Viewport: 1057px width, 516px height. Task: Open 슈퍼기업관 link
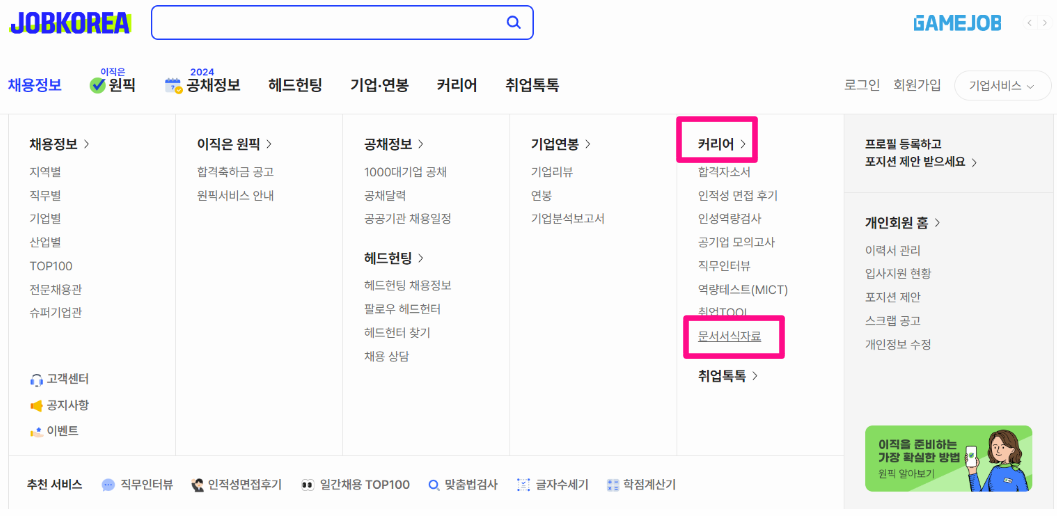(56, 312)
